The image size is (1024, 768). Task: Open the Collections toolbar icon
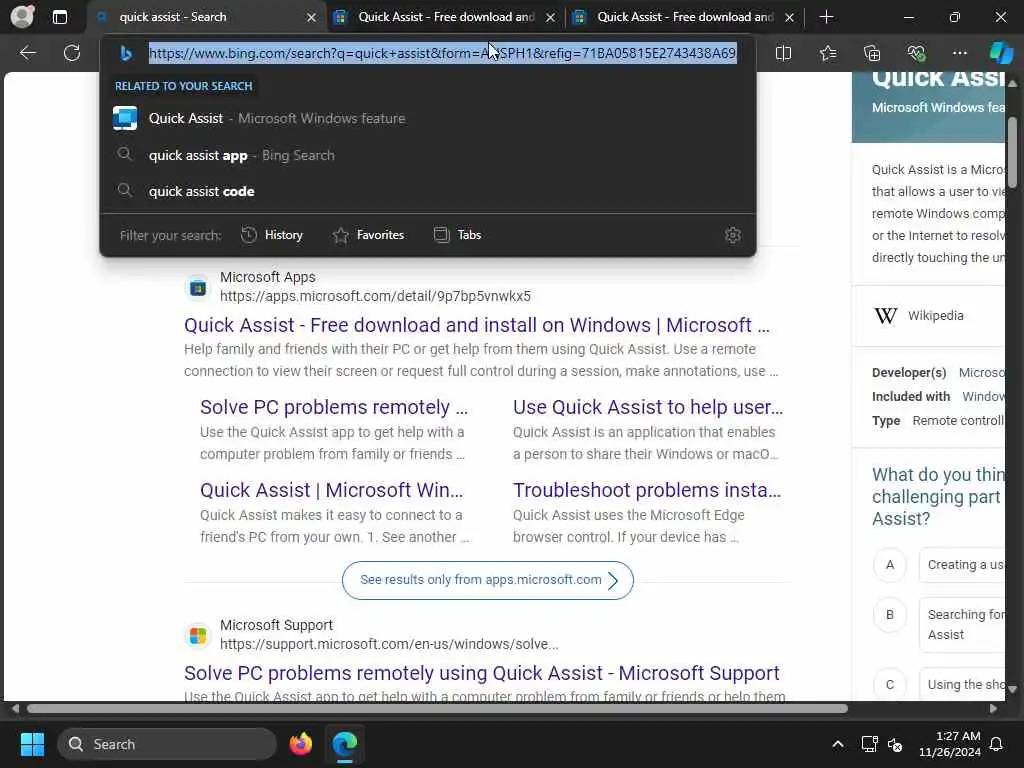[x=872, y=53]
